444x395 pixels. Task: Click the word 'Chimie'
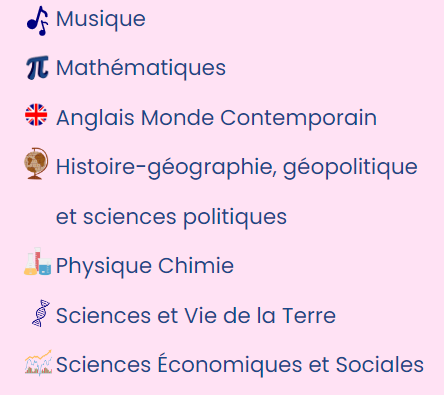click(x=196, y=265)
